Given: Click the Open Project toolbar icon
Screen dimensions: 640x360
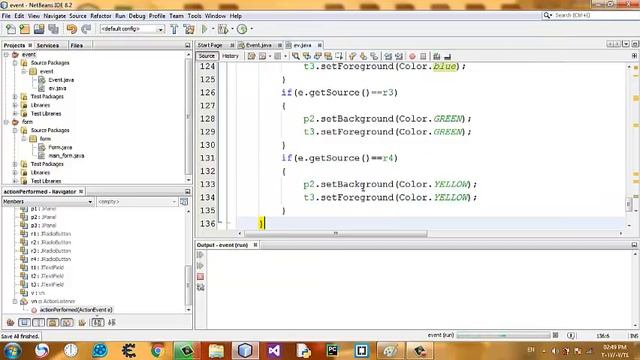Looking at the screenshot, I should 39,29.
